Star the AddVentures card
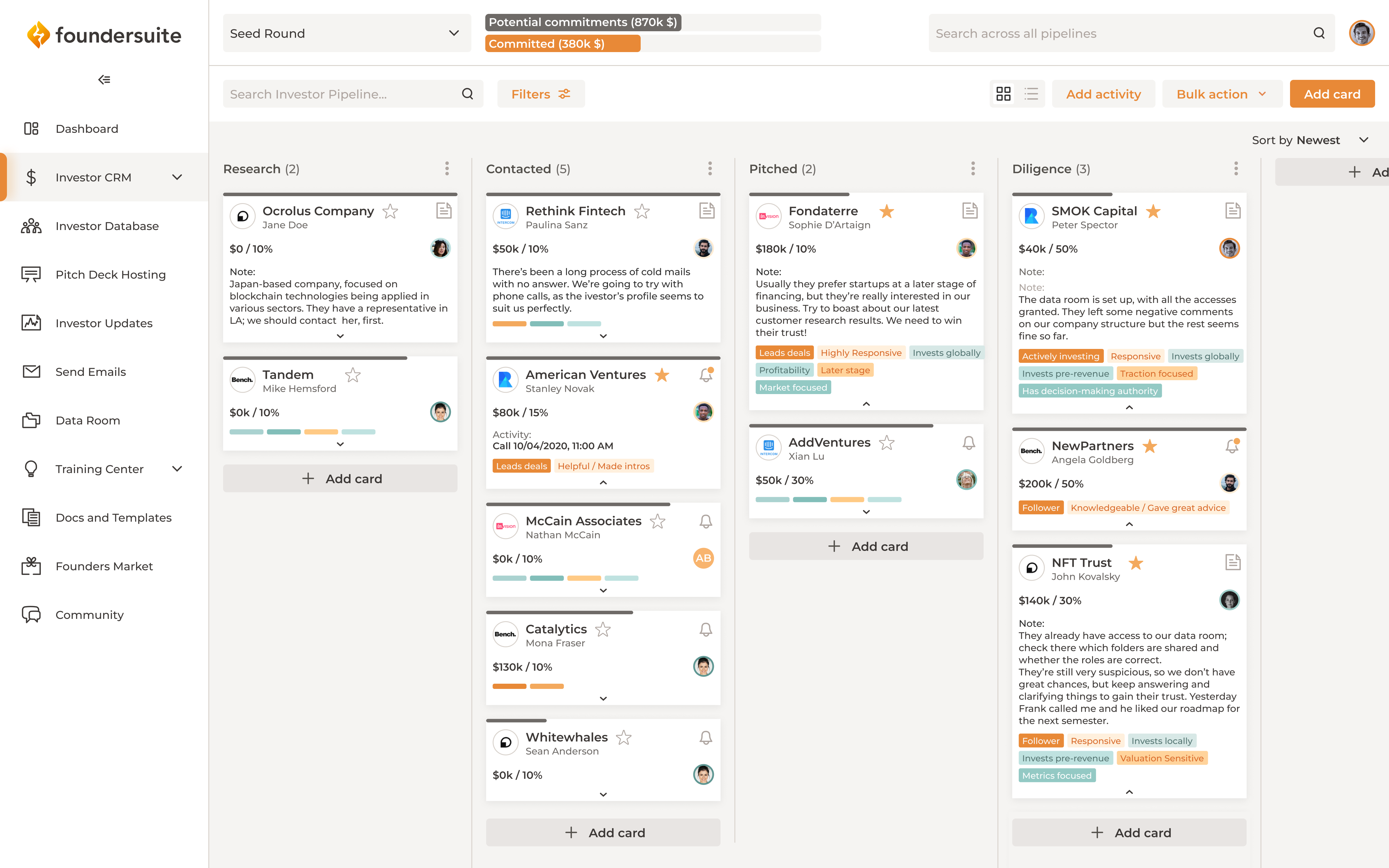 (887, 443)
